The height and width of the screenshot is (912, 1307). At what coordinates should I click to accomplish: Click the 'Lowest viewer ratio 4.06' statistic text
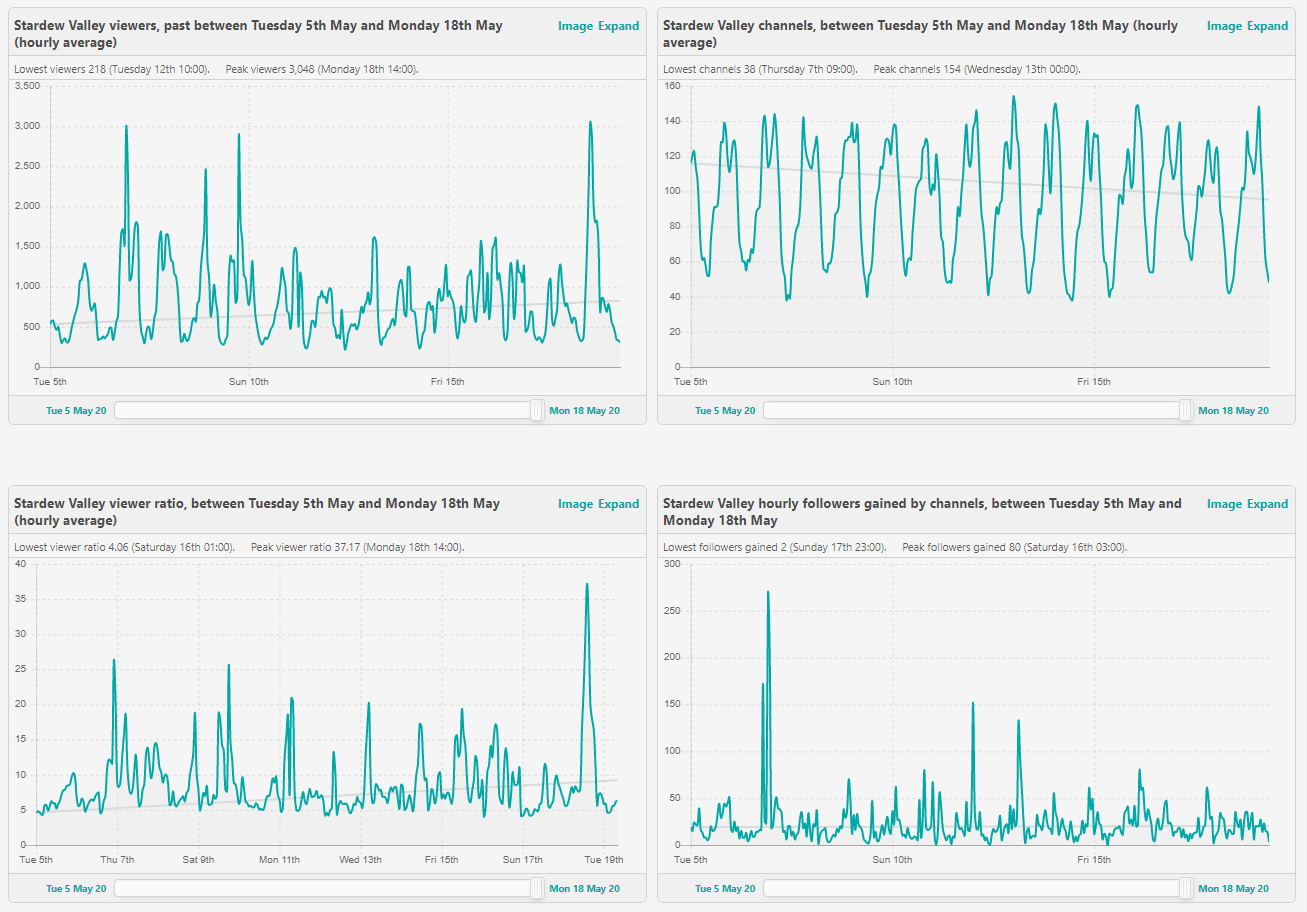point(125,547)
